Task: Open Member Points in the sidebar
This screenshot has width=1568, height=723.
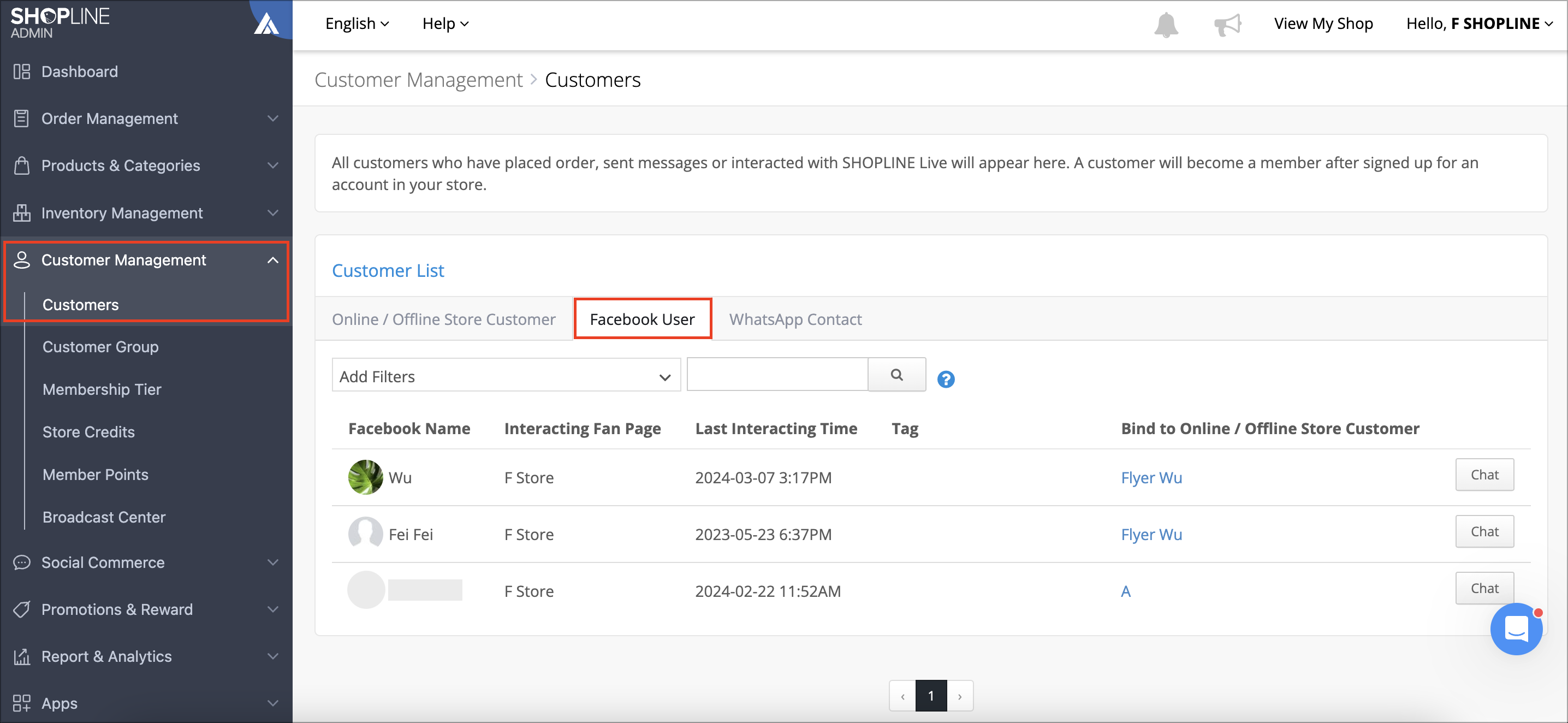Action: pyautogui.click(x=95, y=475)
